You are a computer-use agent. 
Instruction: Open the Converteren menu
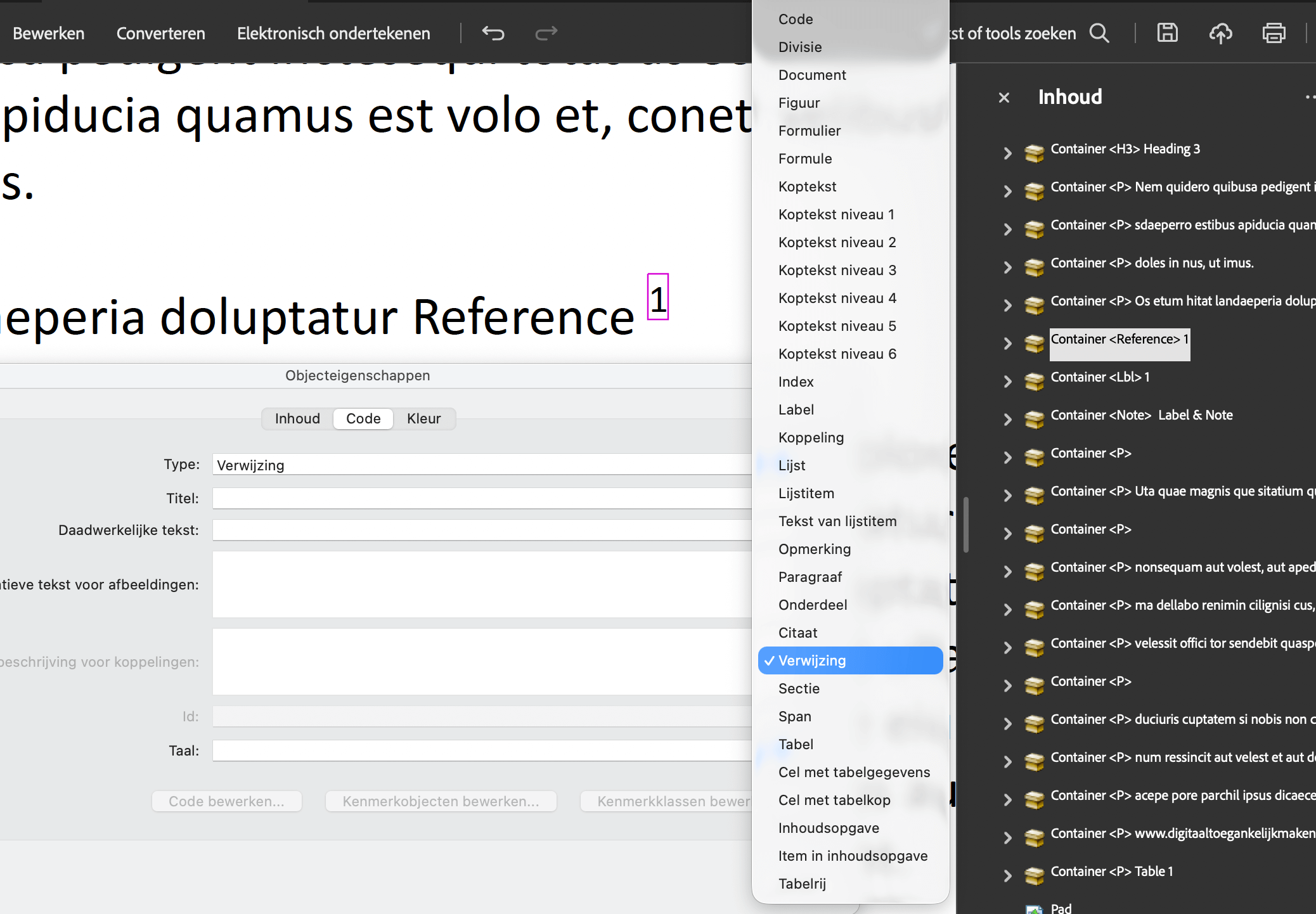(x=160, y=33)
